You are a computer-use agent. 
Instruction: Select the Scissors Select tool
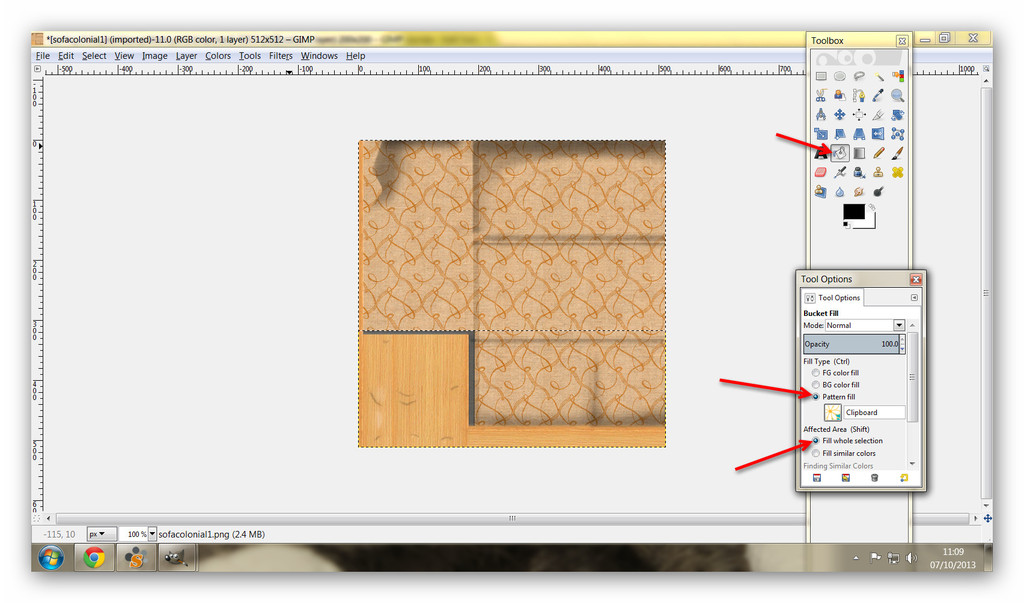[821, 96]
